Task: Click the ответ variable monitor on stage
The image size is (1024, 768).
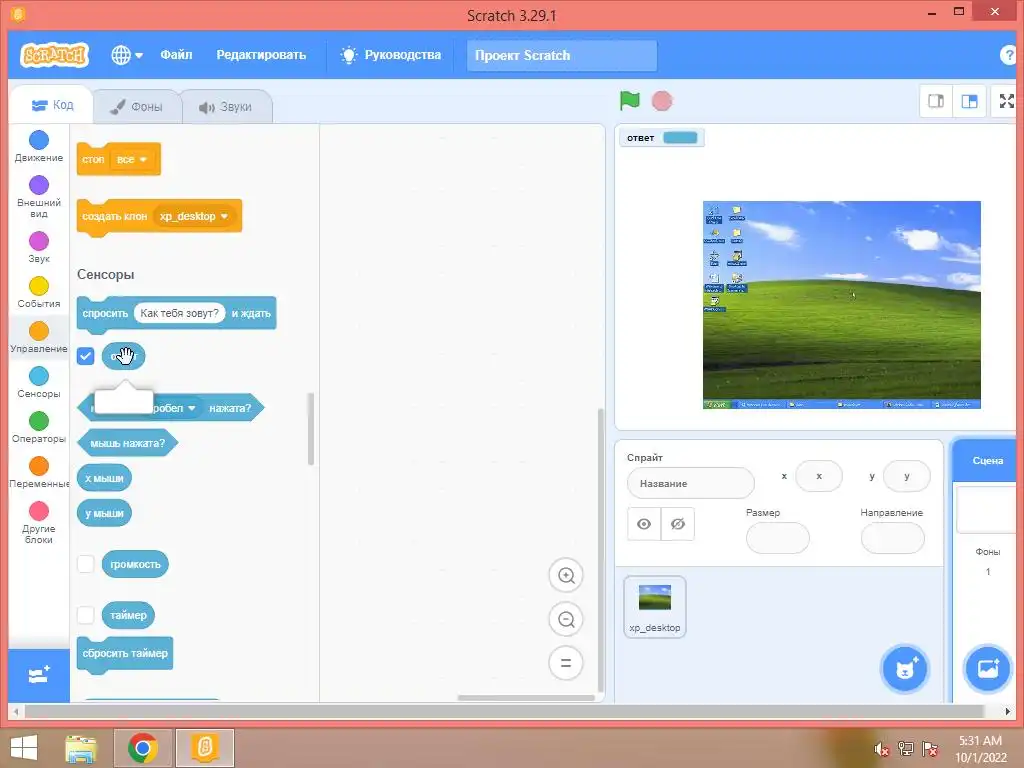Action: pos(662,138)
